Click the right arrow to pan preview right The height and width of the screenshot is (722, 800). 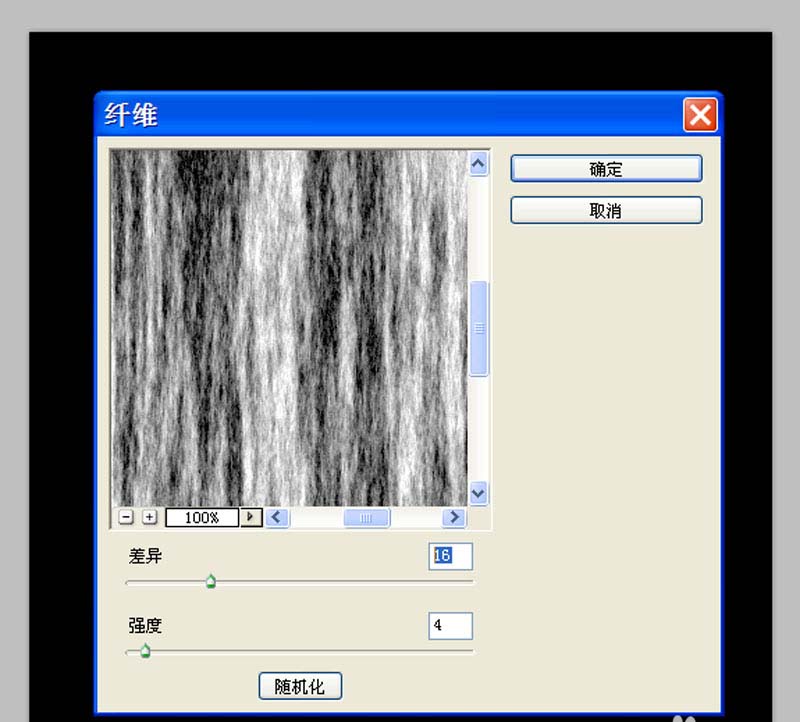[x=454, y=517]
